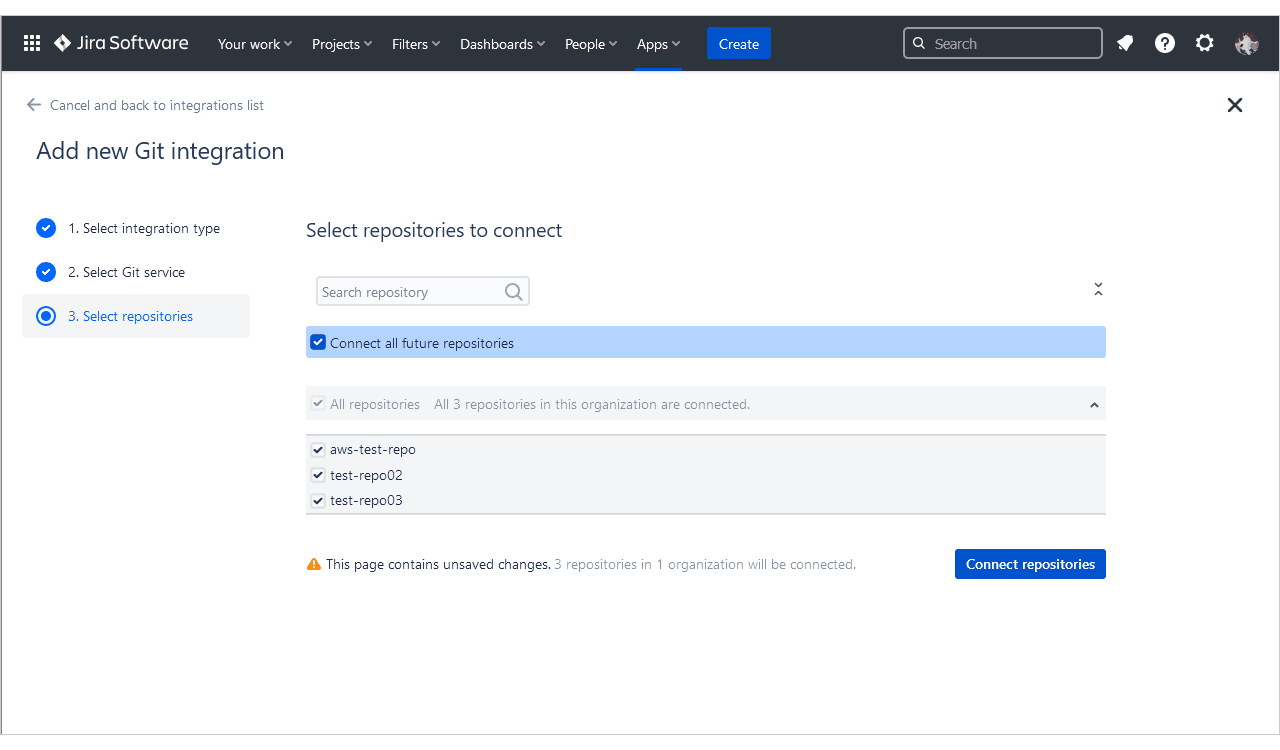Open the Apps menu

pos(658,44)
